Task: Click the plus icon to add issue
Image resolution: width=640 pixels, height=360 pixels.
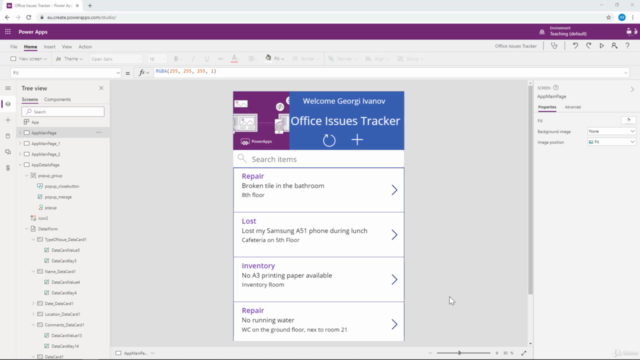Action: pos(357,140)
